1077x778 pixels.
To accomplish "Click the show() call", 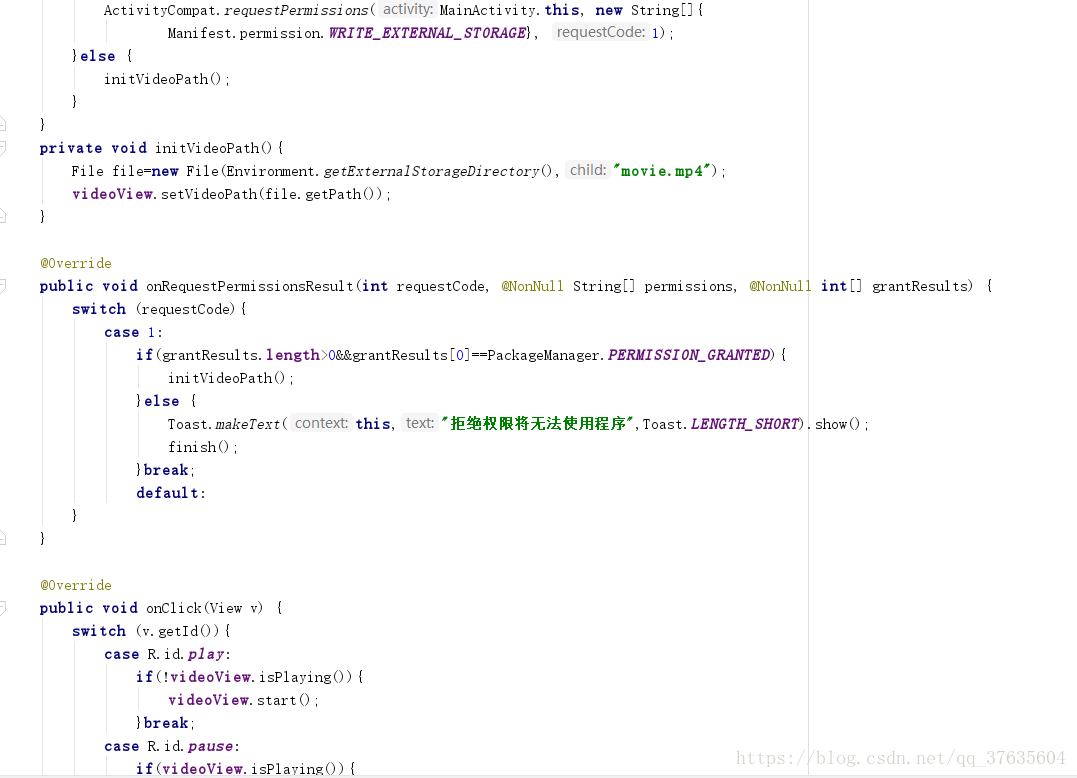I will (x=837, y=424).
